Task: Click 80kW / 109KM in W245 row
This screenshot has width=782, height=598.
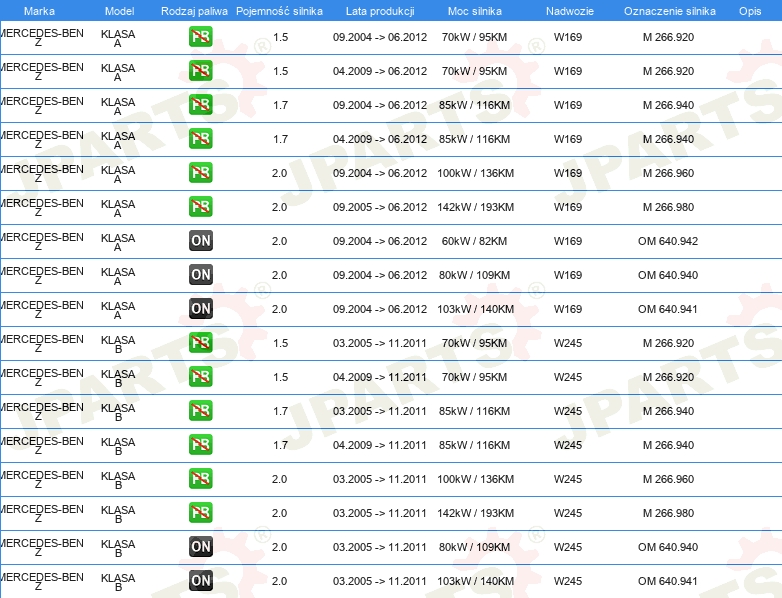Action: click(474, 547)
